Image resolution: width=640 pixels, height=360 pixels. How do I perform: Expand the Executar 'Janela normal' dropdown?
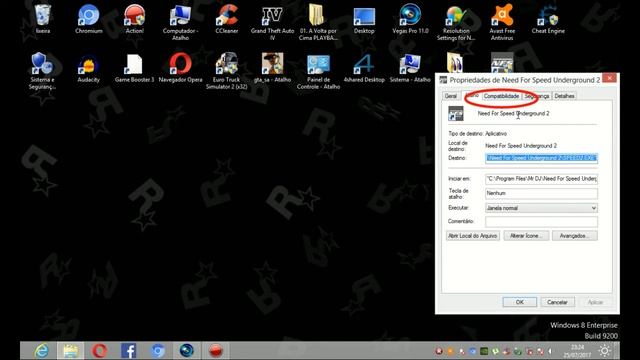click(541, 208)
